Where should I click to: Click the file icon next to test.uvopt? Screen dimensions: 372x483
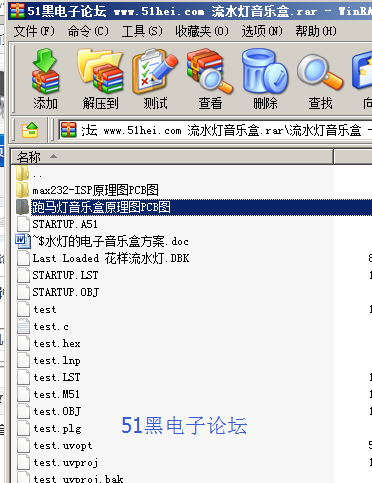pos(23,445)
